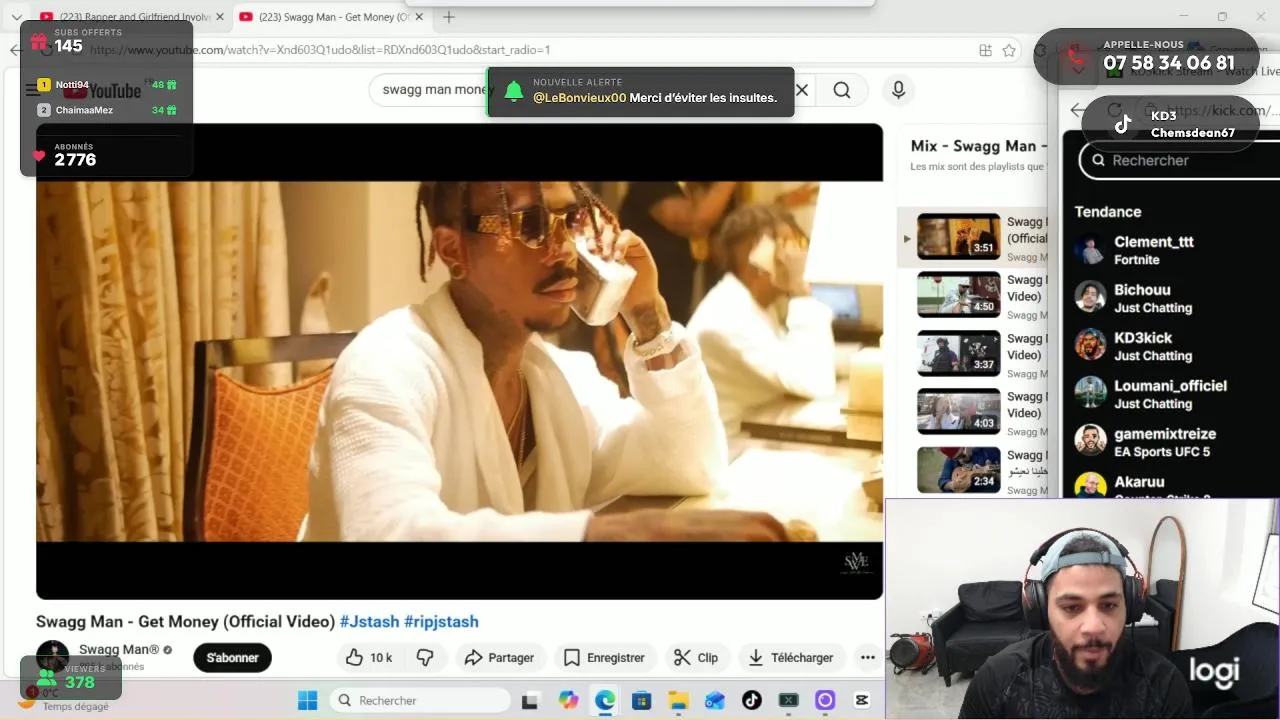
Task: Clear the YouTube search text
Action: pyautogui.click(x=801, y=90)
